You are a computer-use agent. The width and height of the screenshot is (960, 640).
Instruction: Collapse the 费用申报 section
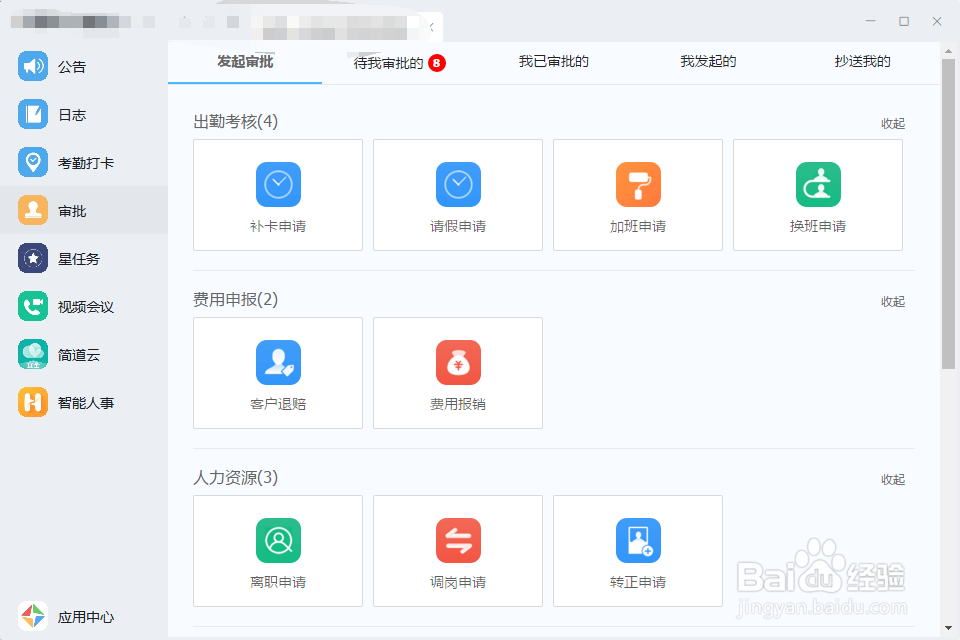point(892,301)
